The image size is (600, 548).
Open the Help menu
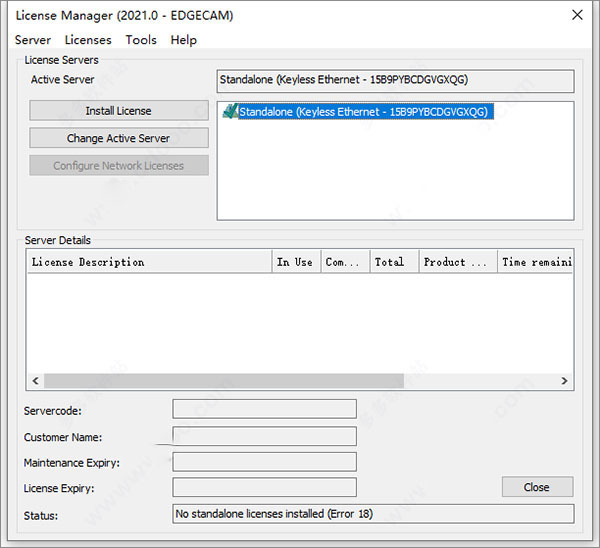point(183,40)
